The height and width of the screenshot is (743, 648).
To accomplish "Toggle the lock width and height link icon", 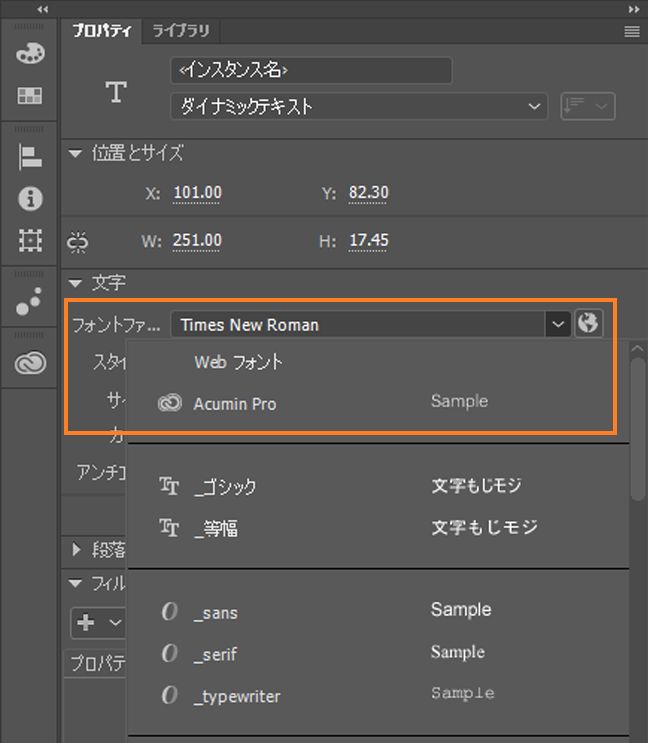I will click(77, 242).
